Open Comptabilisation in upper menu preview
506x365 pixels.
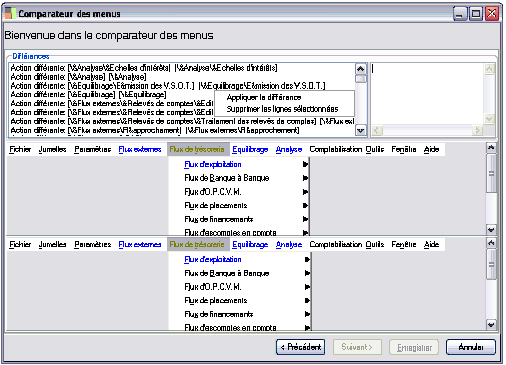coord(336,149)
